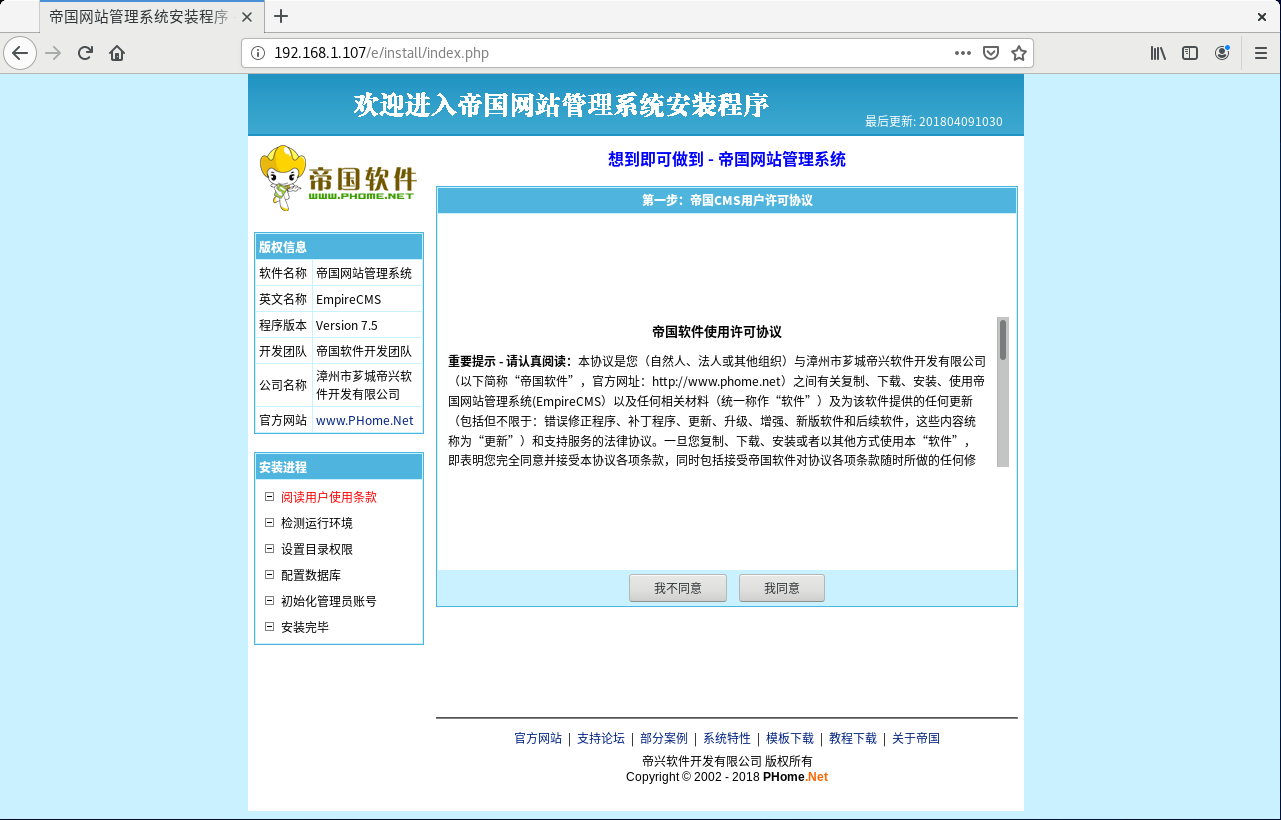The image size is (1281, 820).
Task: Open the Firefox account icon
Action: (1222, 53)
